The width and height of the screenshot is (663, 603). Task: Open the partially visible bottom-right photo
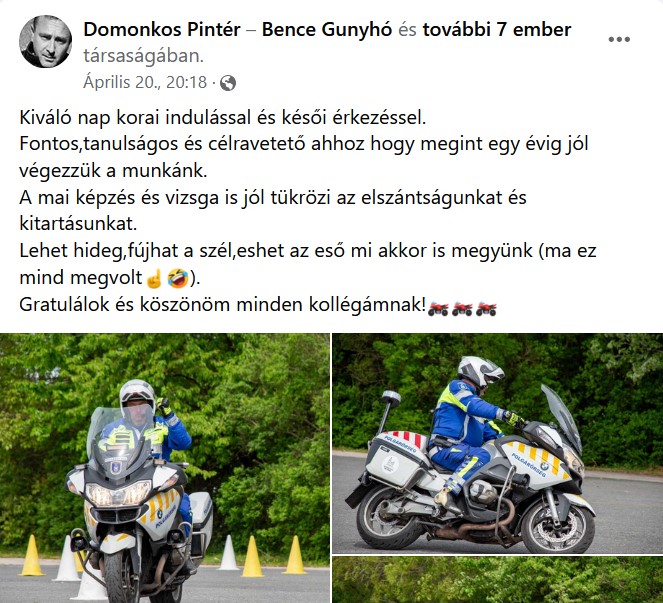pos(498,580)
